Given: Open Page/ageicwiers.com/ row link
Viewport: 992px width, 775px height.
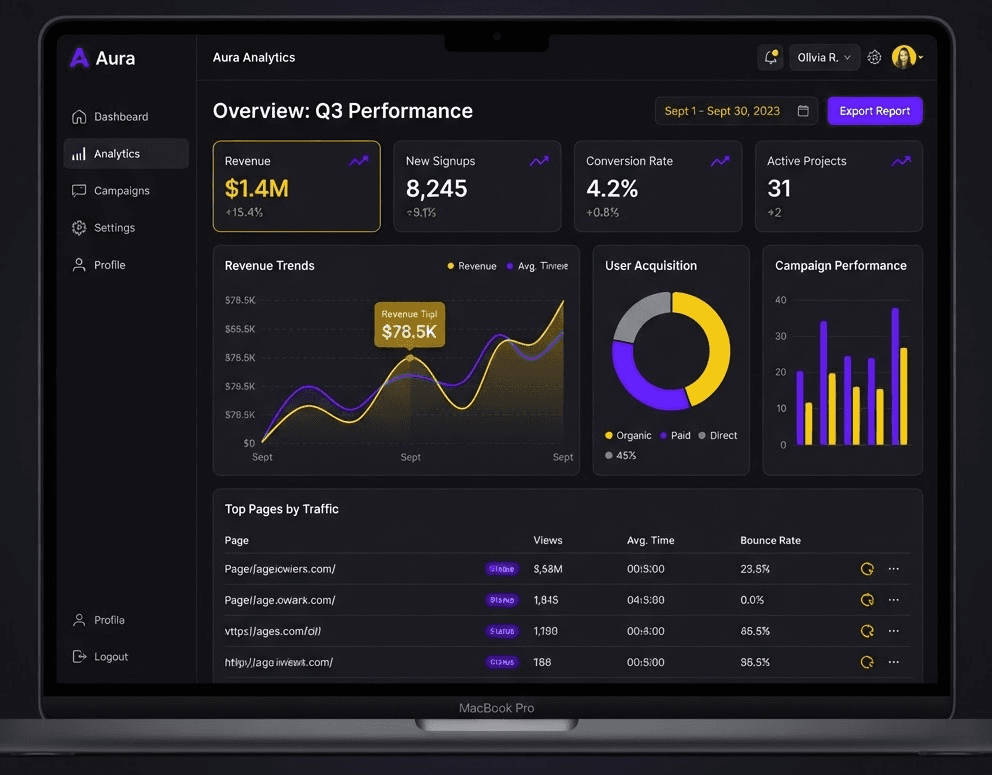Looking at the screenshot, I should 280,569.
